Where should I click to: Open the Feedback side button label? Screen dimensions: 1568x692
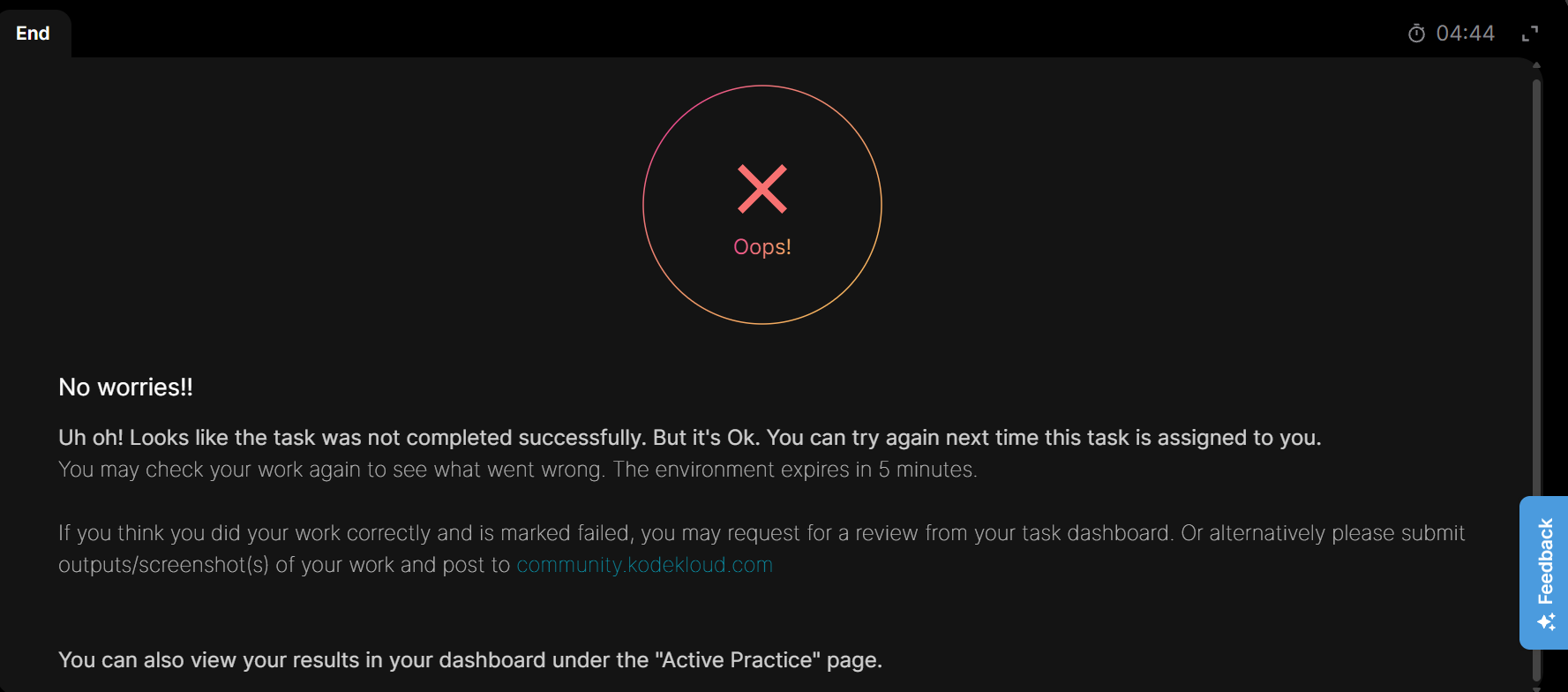click(1546, 561)
